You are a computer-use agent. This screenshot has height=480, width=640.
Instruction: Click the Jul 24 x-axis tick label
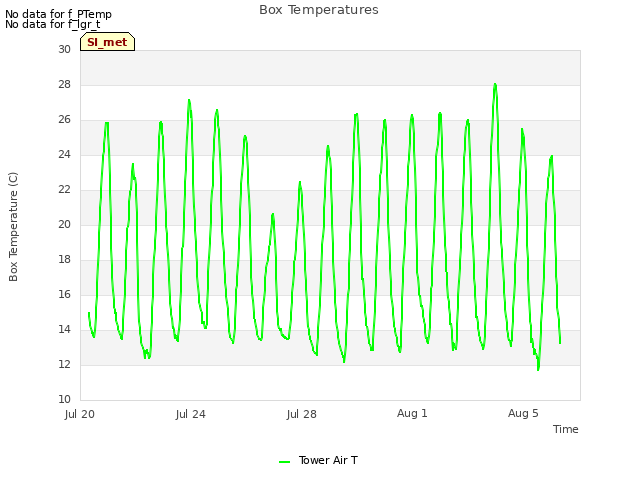tap(191, 414)
